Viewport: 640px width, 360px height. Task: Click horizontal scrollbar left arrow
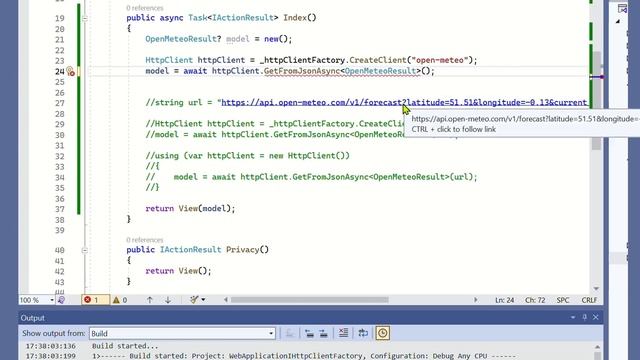pyautogui.click(x=225, y=300)
